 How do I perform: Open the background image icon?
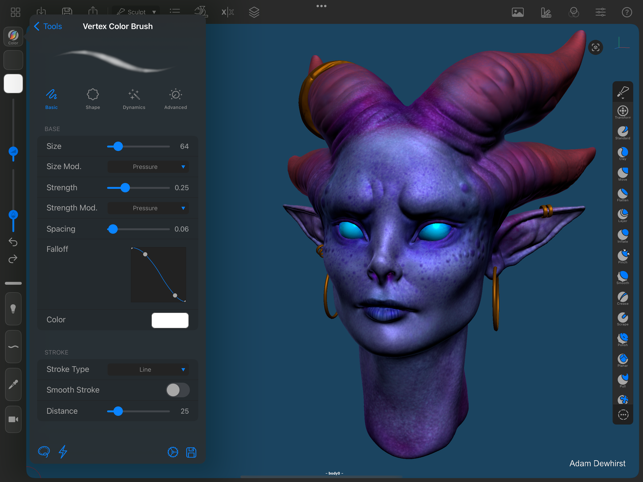(x=518, y=12)
